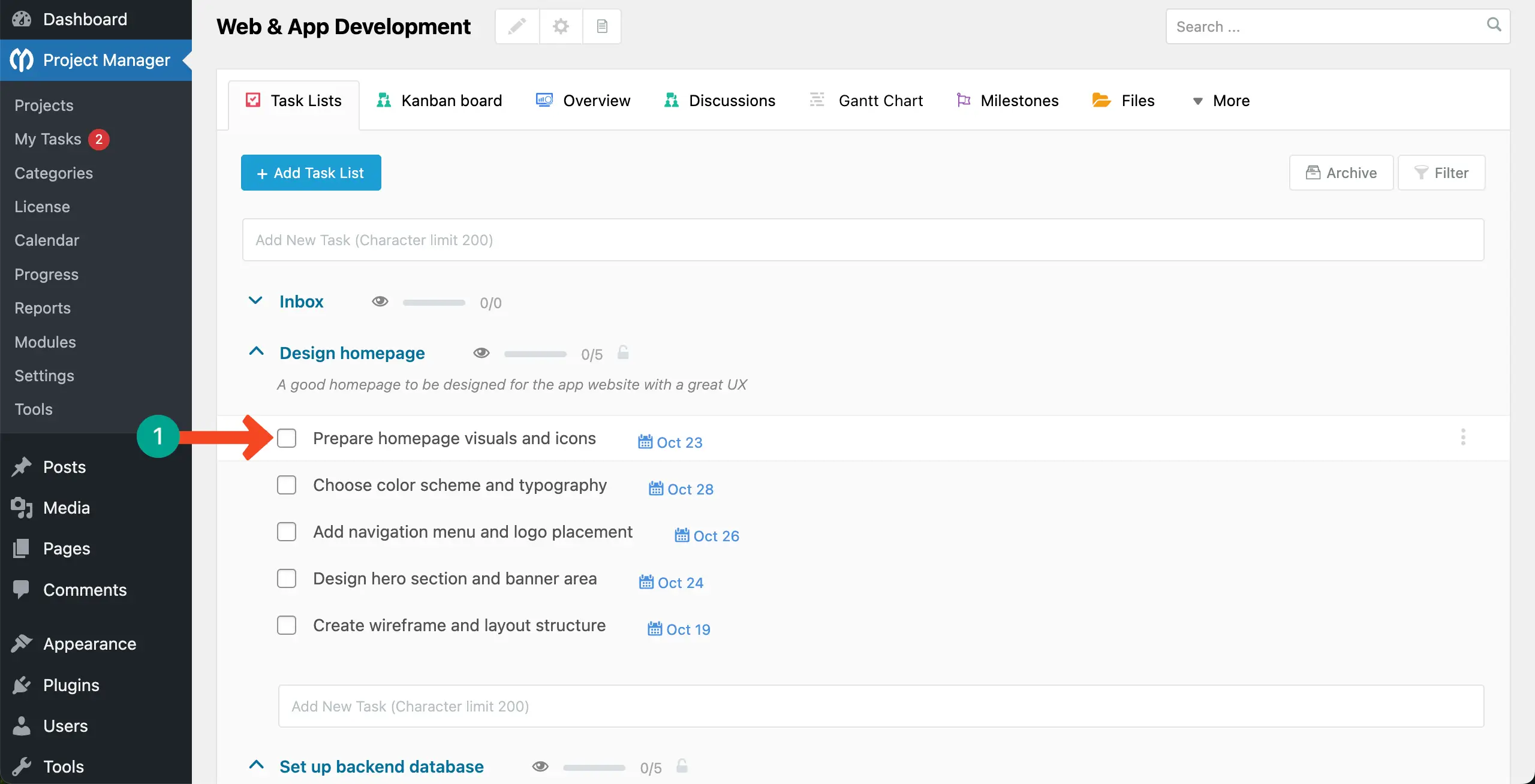The image size is (1535, 784).
Task: Click the Add Task List button
Action: 311,173
